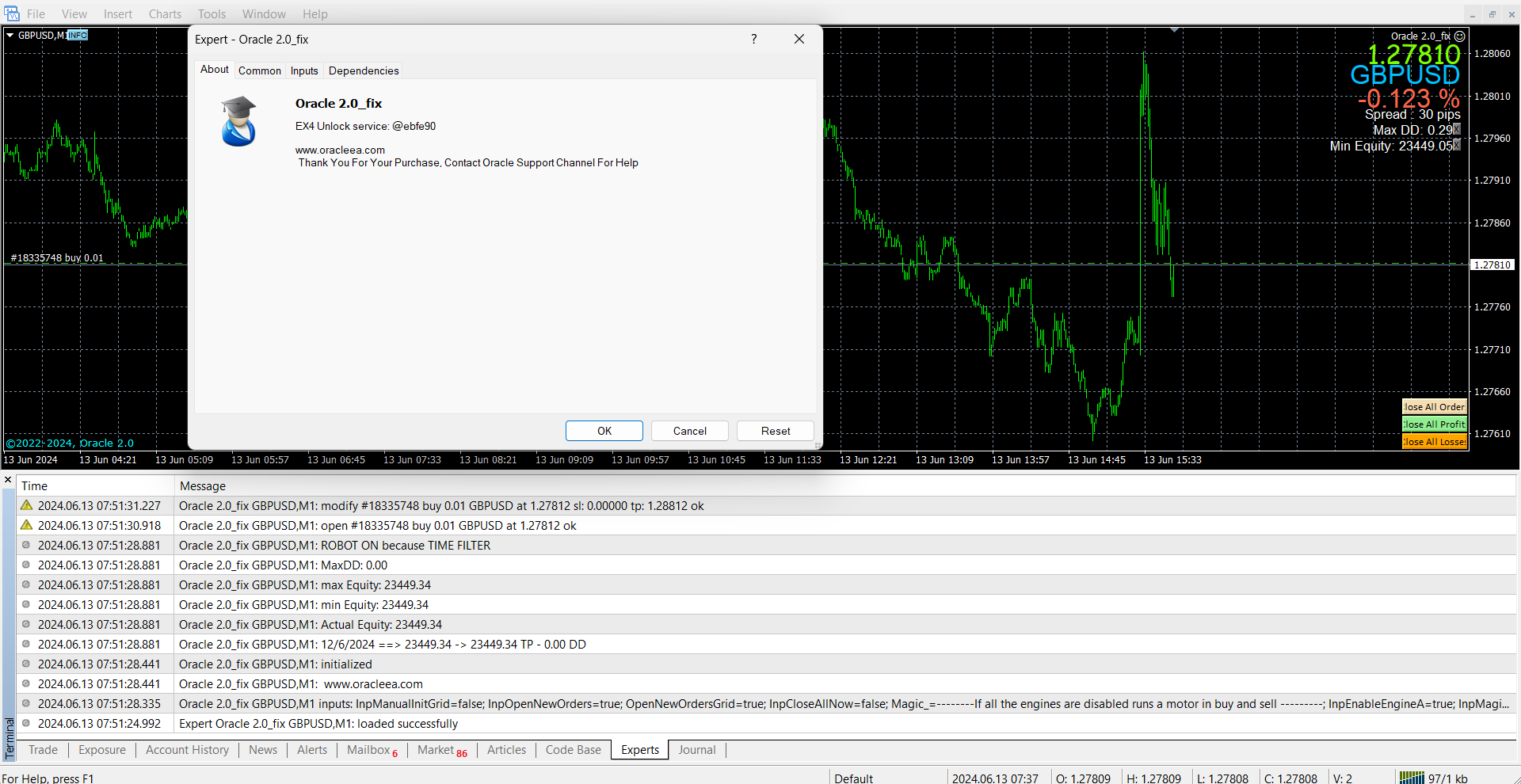The height and width of the screenshot is (784, 1521).
Task: Click the Close All Profit button
Action: [1434, 424]
